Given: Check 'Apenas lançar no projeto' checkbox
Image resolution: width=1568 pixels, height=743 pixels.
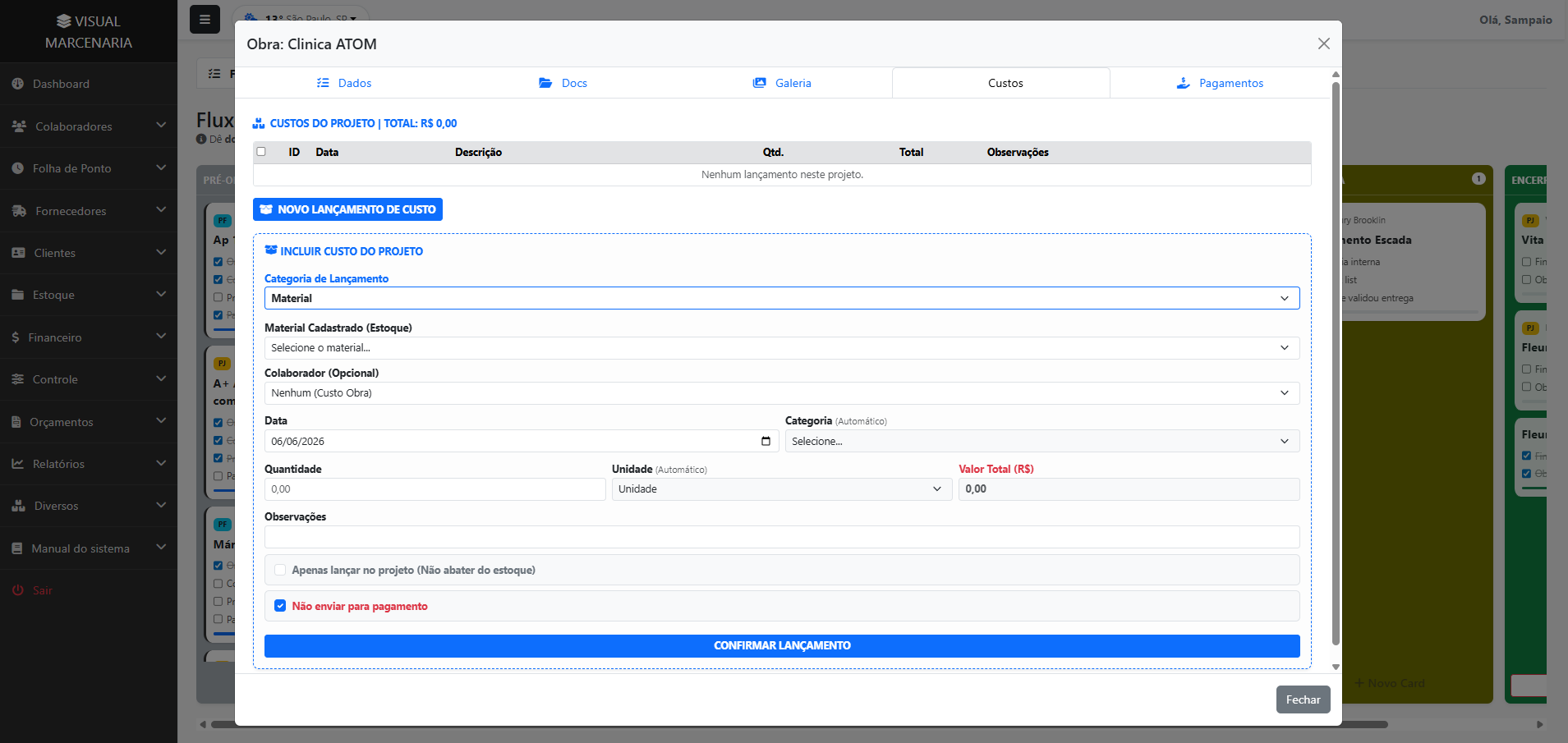Looking at the screenshot, I should (x=280, y=570).
